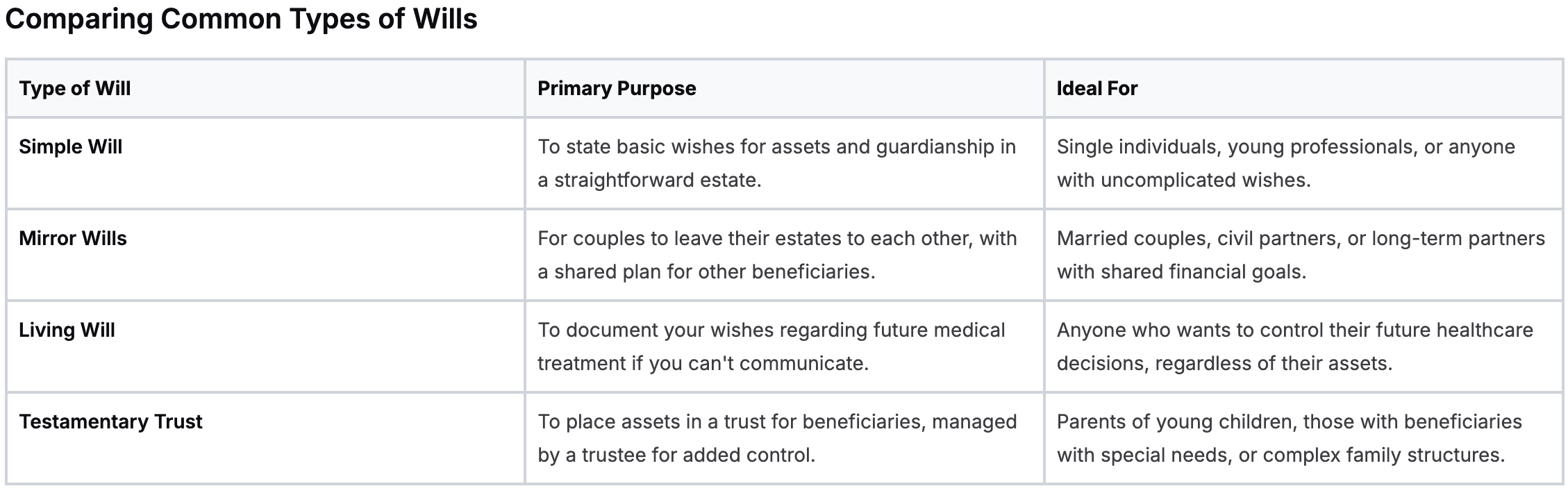
Task: Select the 'Living Will' row label
Action: coord(67,330)
